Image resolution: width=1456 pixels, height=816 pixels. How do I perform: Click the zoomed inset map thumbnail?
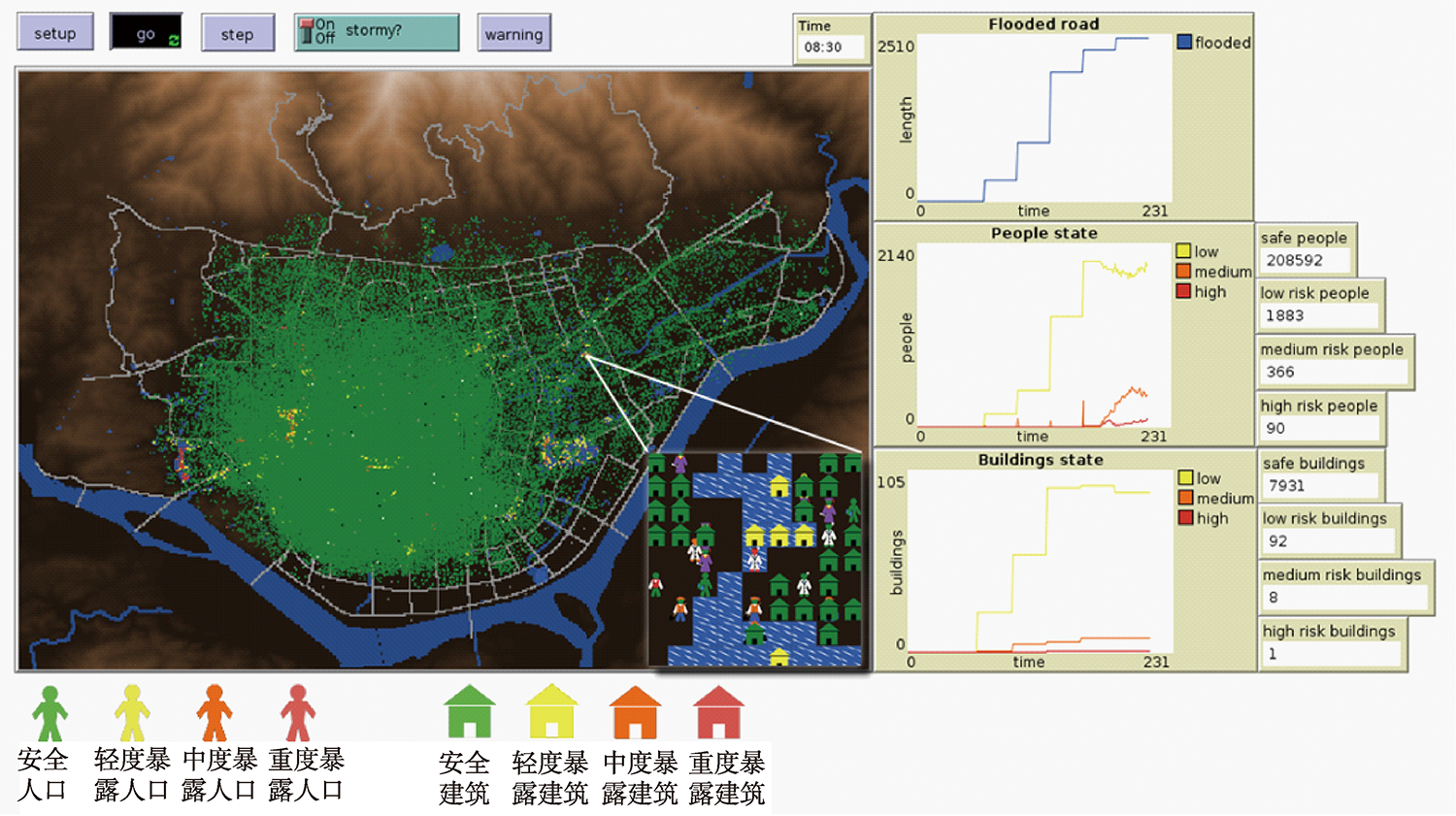pyautogui.click(x=755, y=559)
